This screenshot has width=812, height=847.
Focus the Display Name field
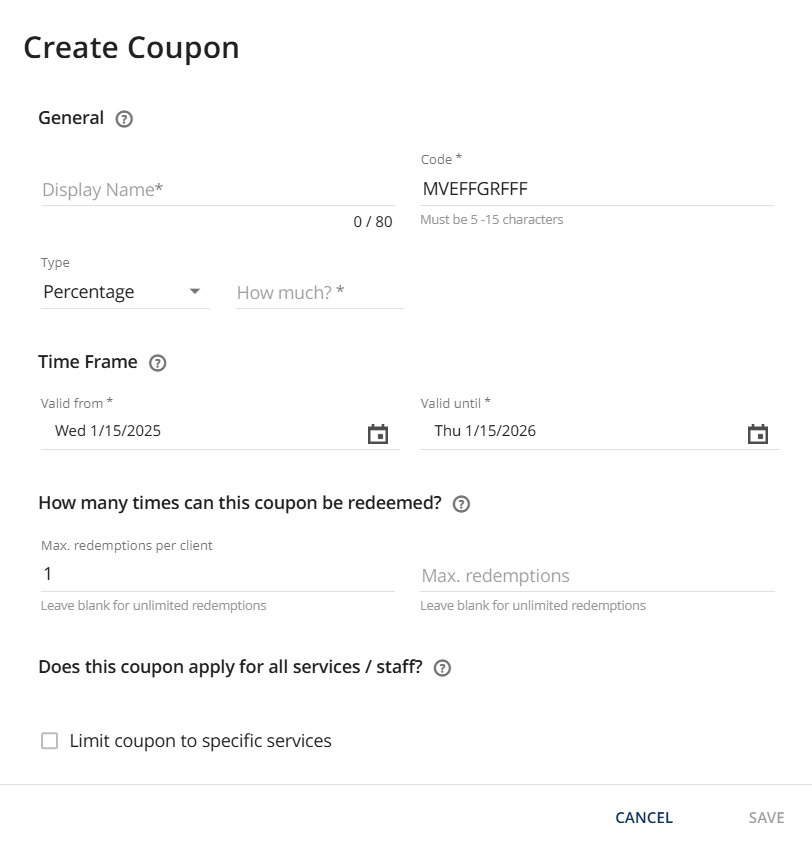[x=217, y=190]
